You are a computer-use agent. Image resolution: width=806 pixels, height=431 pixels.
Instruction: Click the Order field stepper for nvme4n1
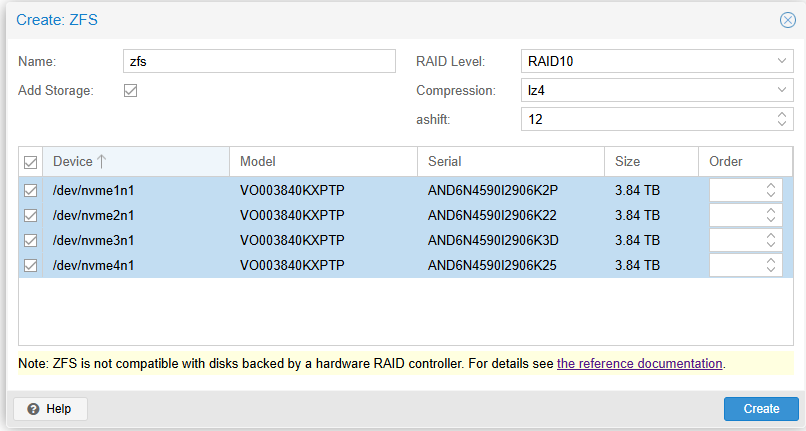tap(770, 265)
